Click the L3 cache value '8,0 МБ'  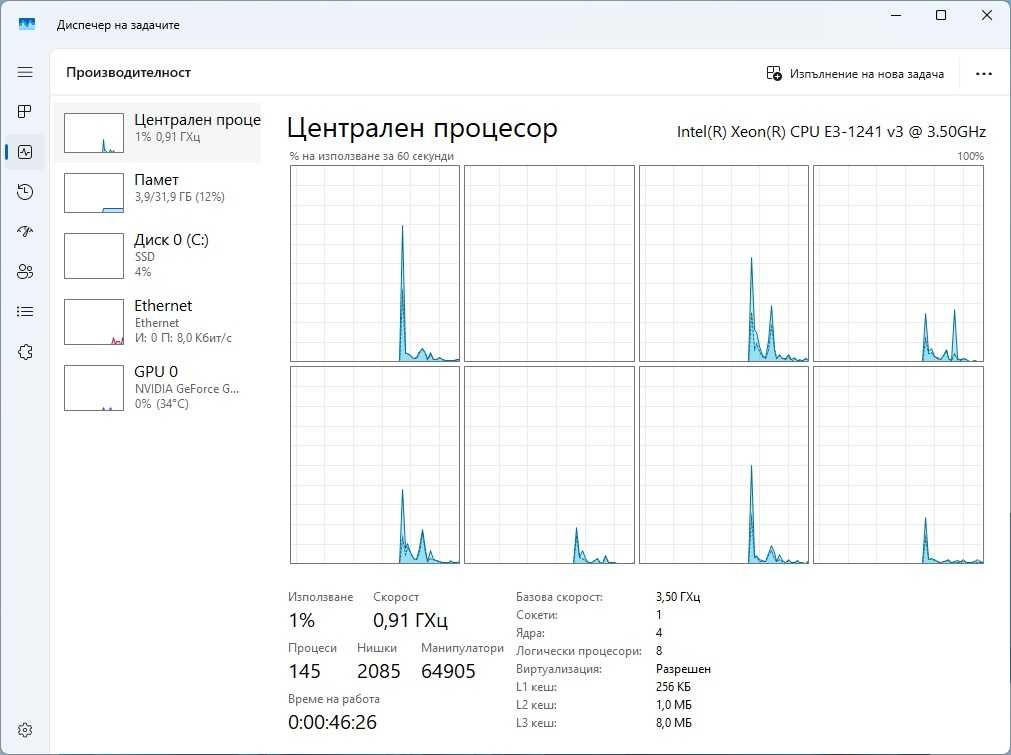pyautogui.click(x=673, y=723)
